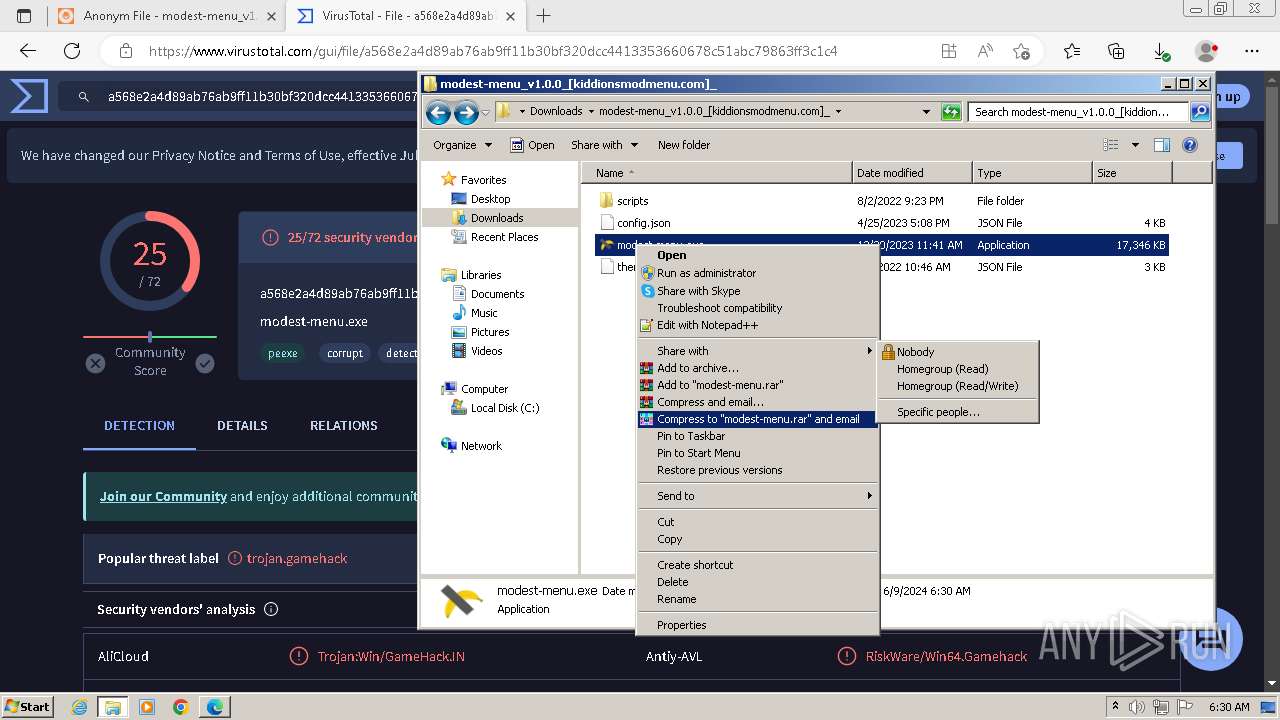Open the Videos library
Viewport: 1280px width, 720px height.
coord(487,351)
